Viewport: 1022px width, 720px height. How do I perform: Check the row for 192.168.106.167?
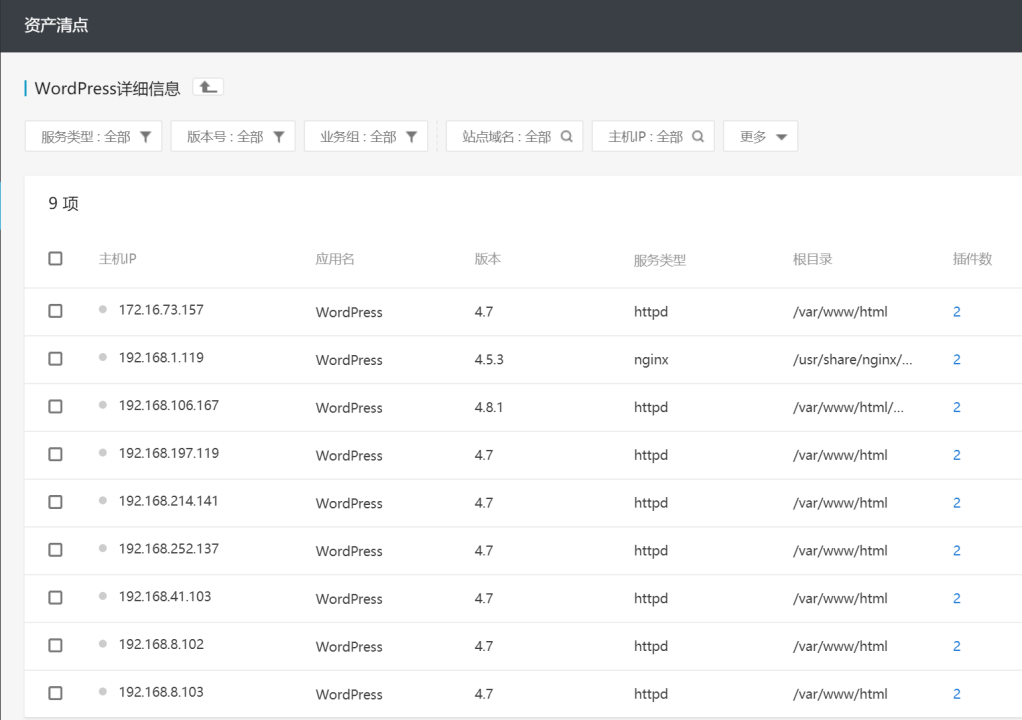[x=55, y=407]
